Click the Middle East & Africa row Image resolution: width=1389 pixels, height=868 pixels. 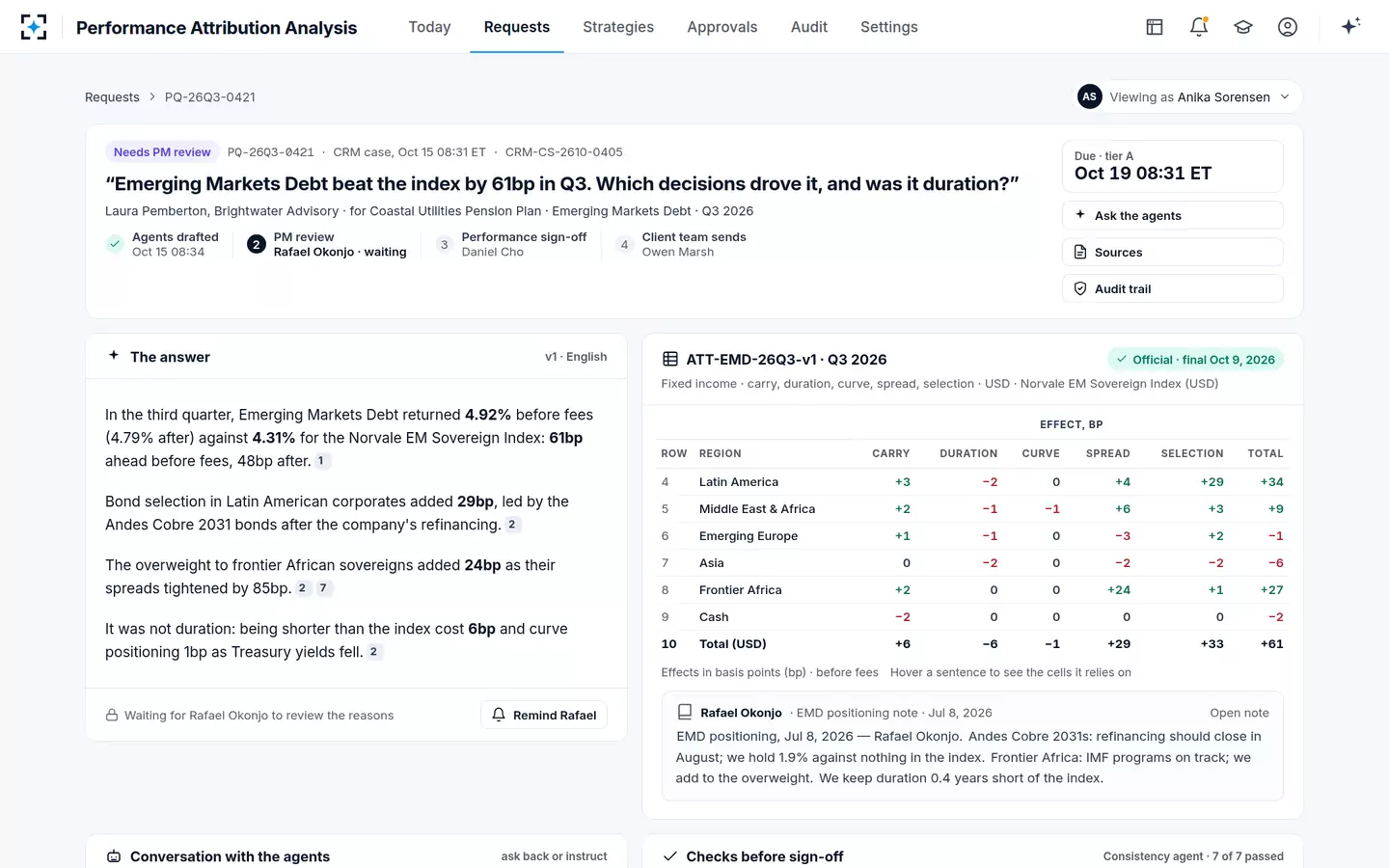(972, 508)
